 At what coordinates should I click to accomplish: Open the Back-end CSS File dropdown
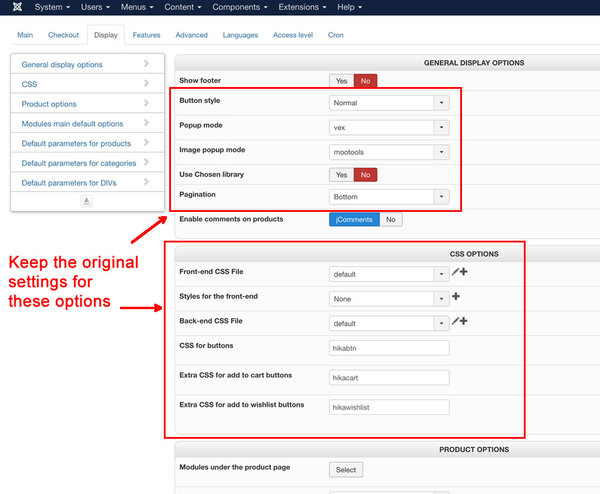tap(389, 324)
